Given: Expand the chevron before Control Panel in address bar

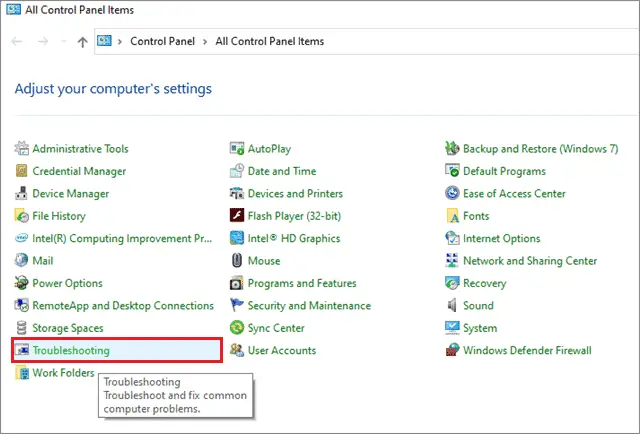Looking at the screenshot, I should coord(120,42).
